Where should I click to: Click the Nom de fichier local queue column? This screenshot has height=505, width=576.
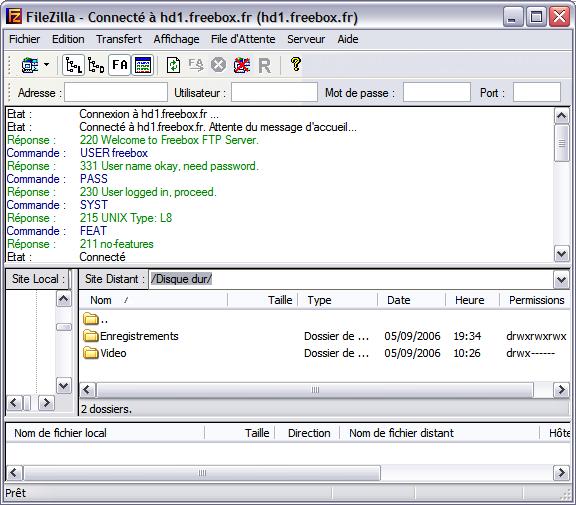pos(105,433)
